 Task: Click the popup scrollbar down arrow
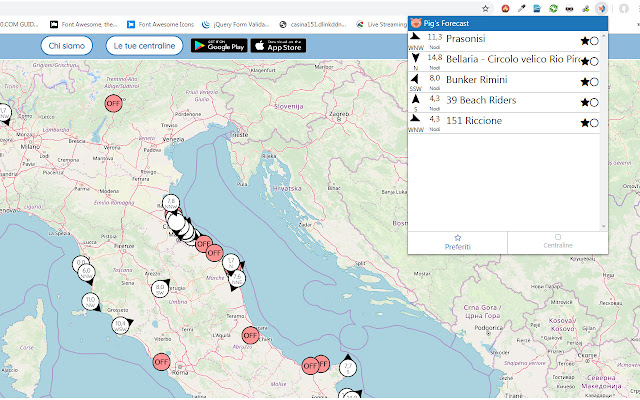point(604,227)
